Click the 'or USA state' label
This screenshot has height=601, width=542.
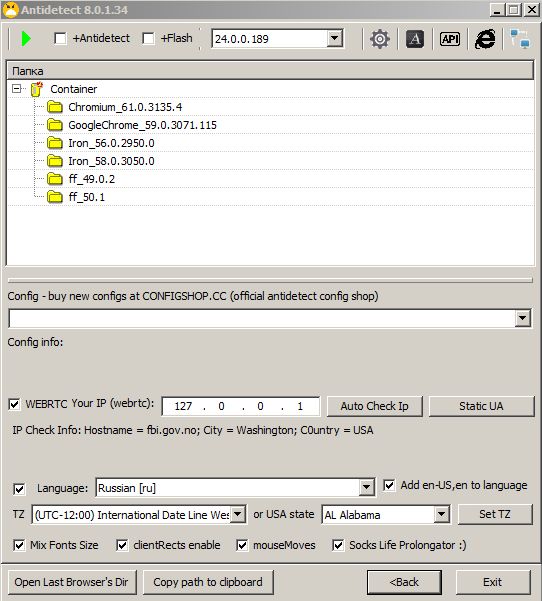tap(284, 514)
